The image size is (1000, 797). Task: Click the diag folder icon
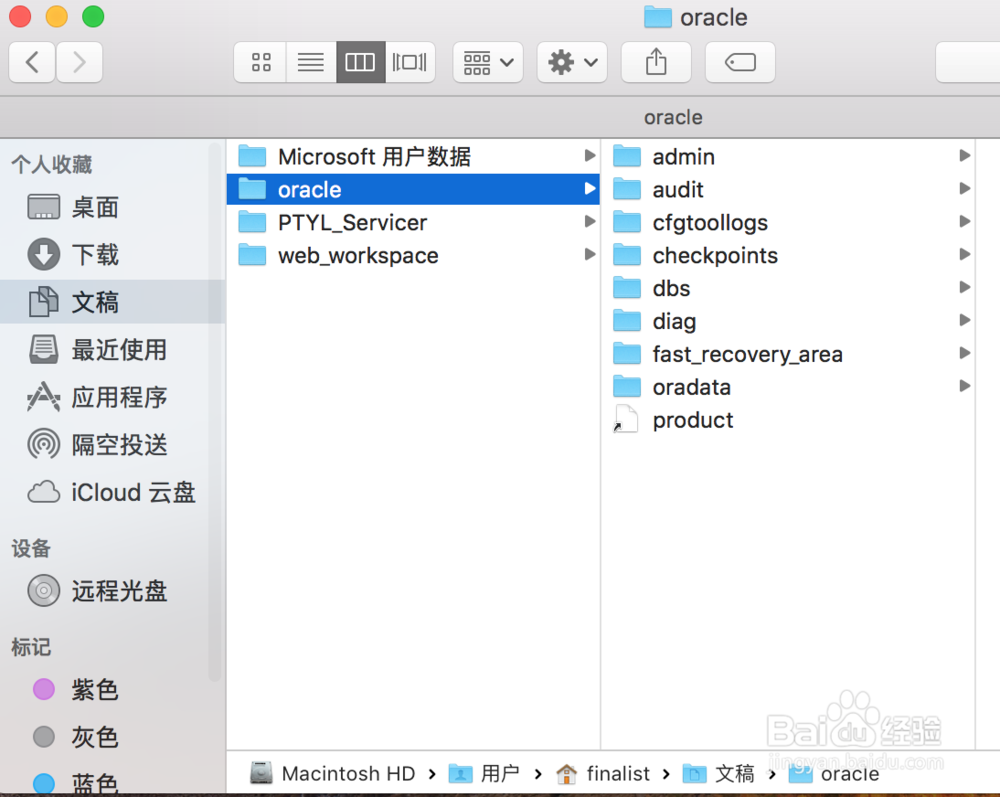(x=627, y=321)
